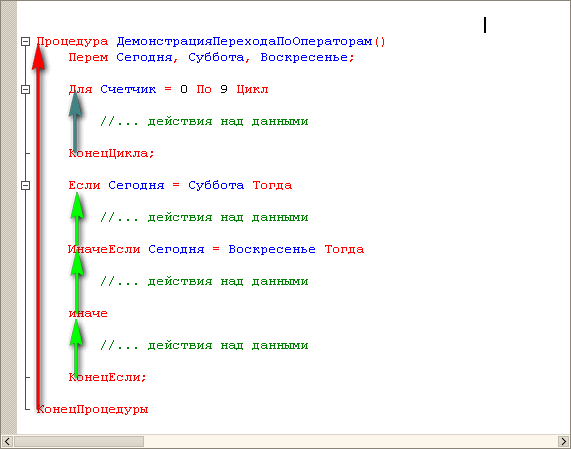This screenshot has width=571, height=449.
Task: Click the comment under ИначеЕсли
Action: coord(204,282)
